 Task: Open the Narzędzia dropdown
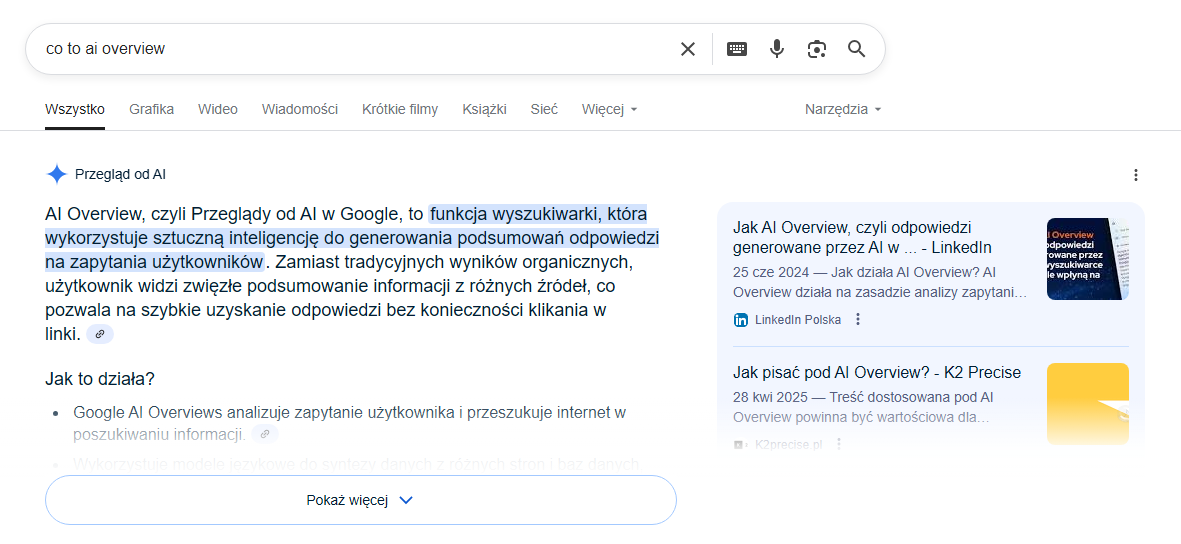pos(843,109)
